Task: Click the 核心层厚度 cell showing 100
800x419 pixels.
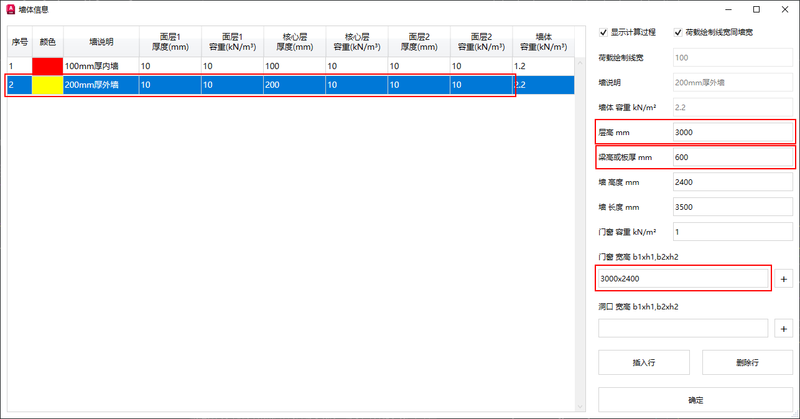Action: [294, 66]
